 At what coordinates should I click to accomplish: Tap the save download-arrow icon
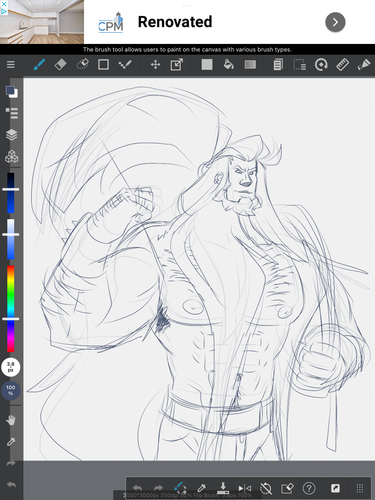[x=223, y=488]
